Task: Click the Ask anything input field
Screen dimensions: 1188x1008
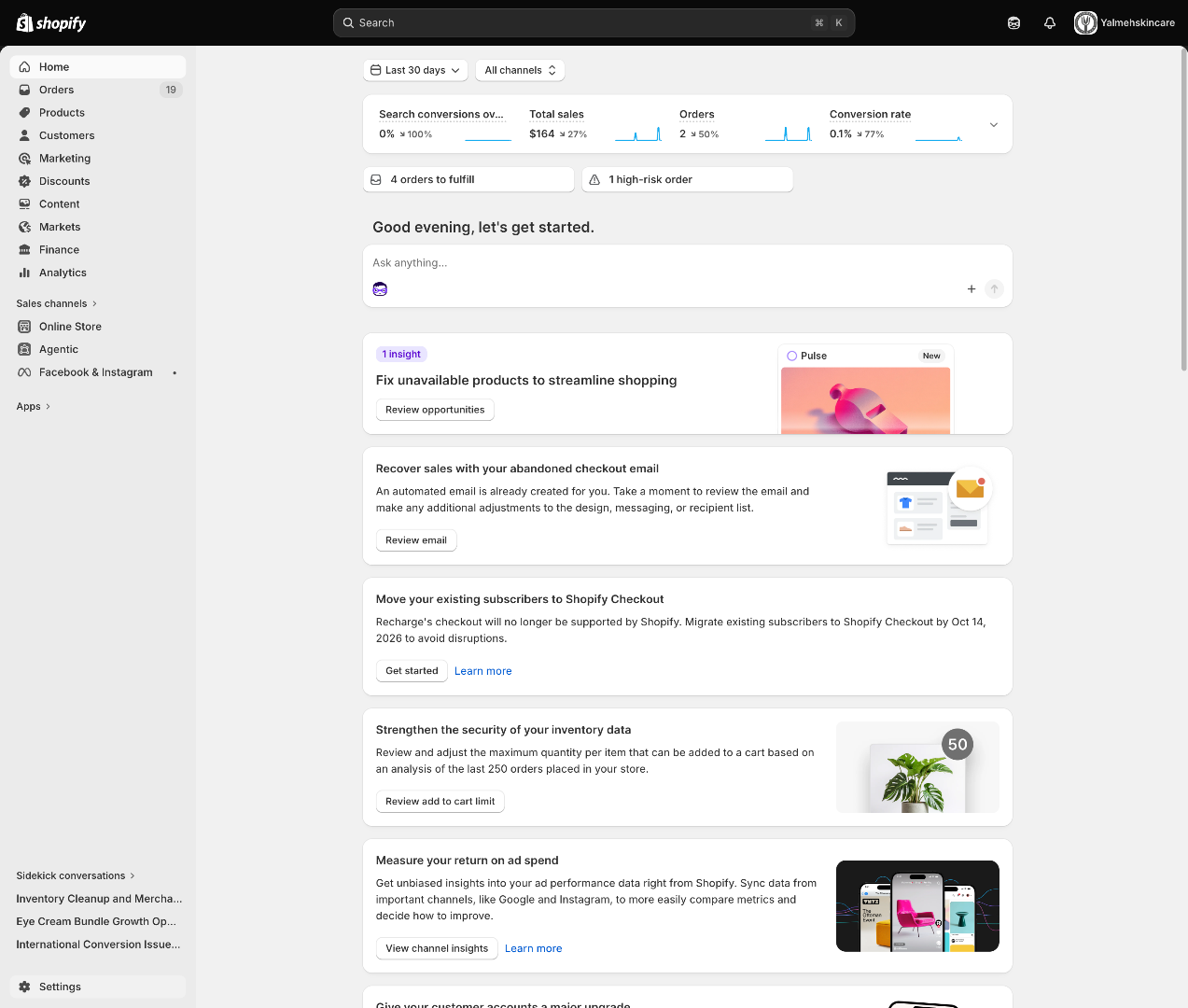Action: tap(687, 263)
